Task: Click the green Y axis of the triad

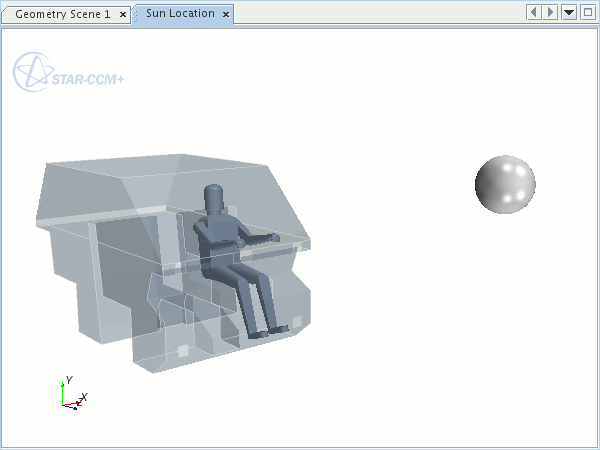Action: 63,392
